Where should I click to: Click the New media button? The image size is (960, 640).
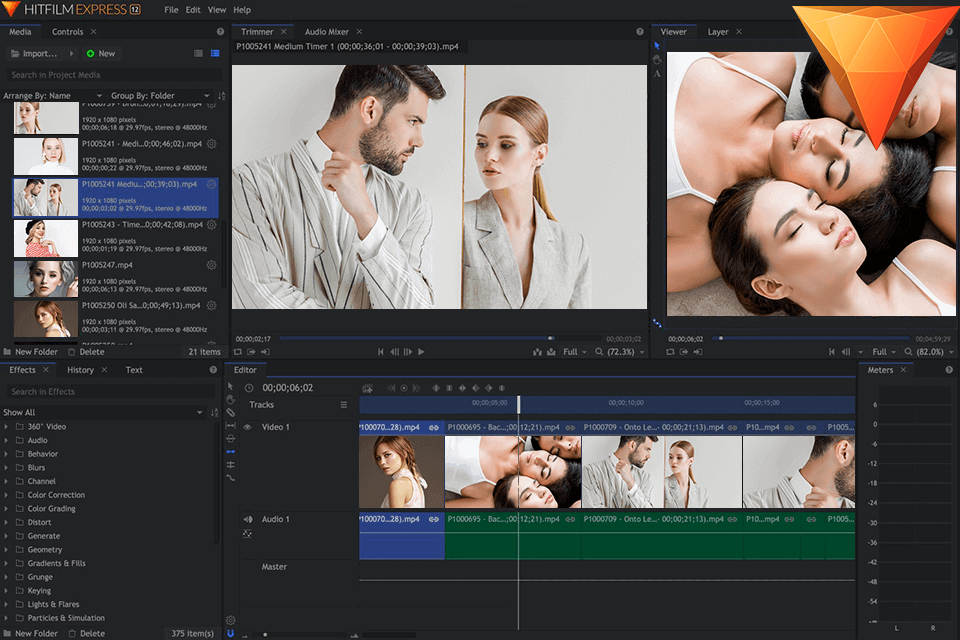pyautogui.click(x=101, y=54)
